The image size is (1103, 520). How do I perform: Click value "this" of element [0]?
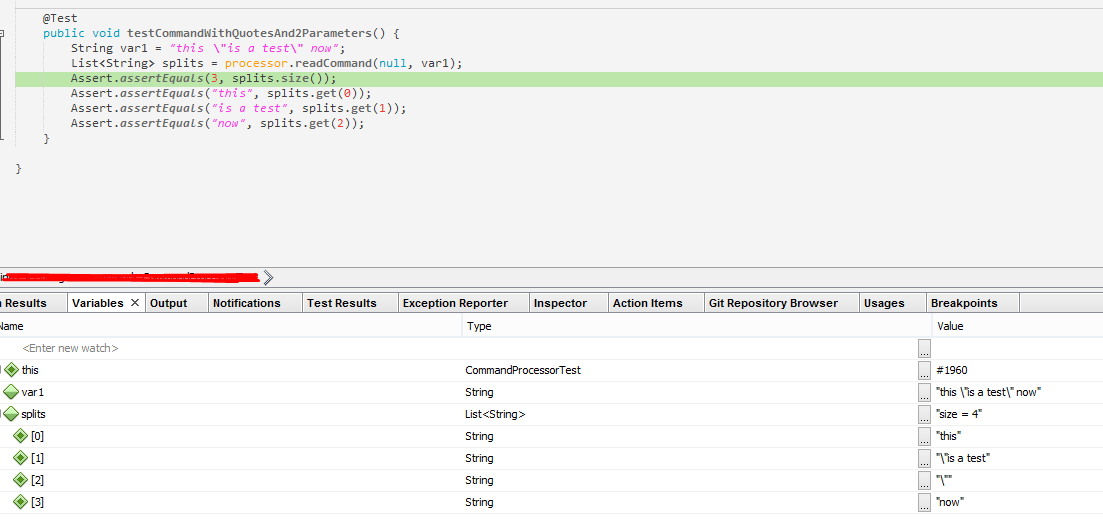tap(948, 436)
